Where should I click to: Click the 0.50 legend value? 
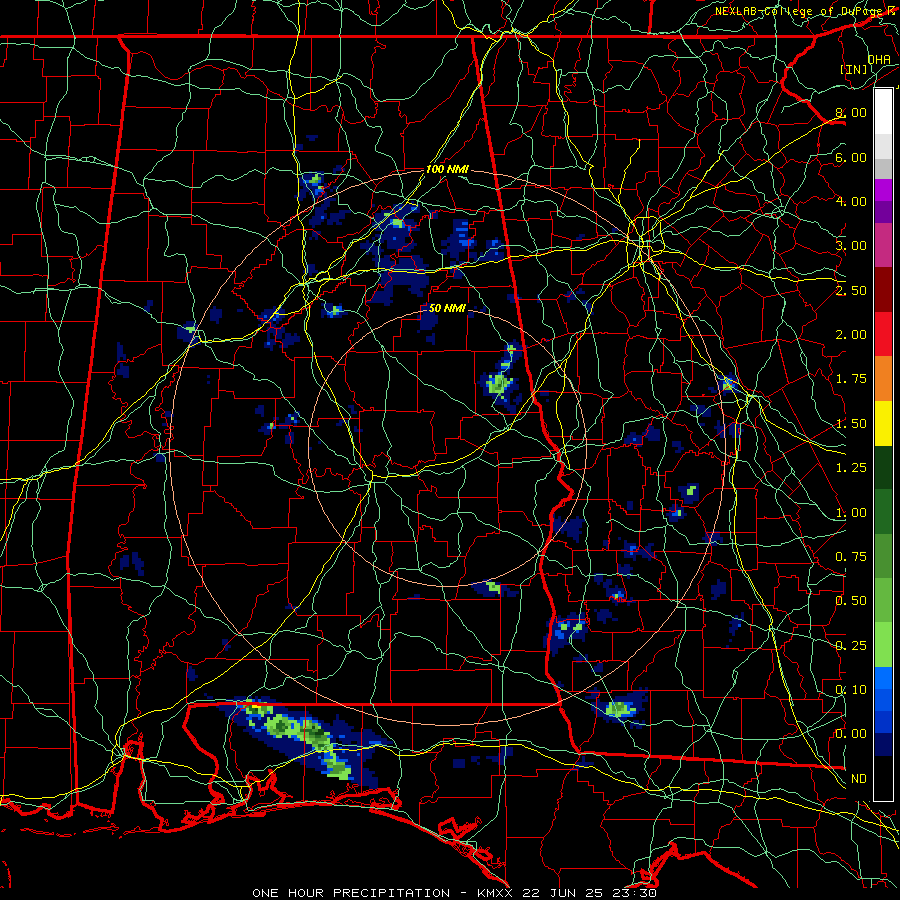(x=851, y=601)
